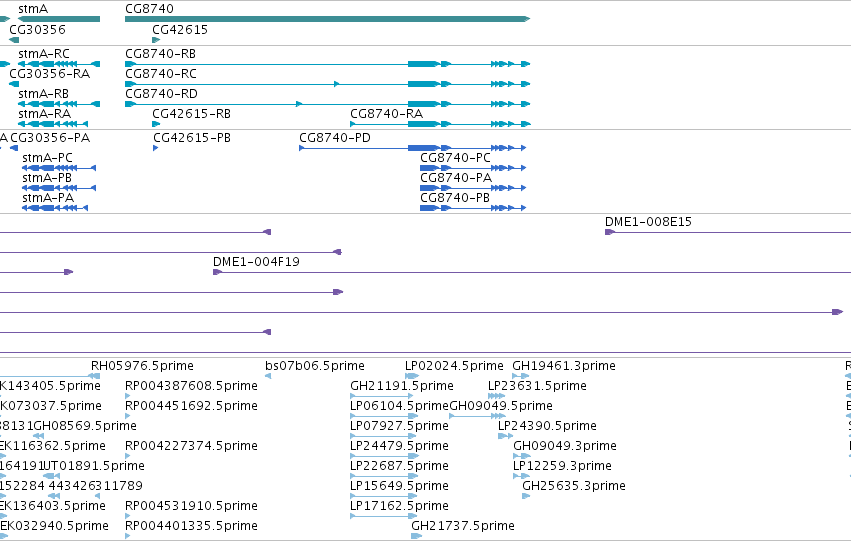Click the stmA-PB protein label
The height and width of the screenshot is (541, 851).
47,178
